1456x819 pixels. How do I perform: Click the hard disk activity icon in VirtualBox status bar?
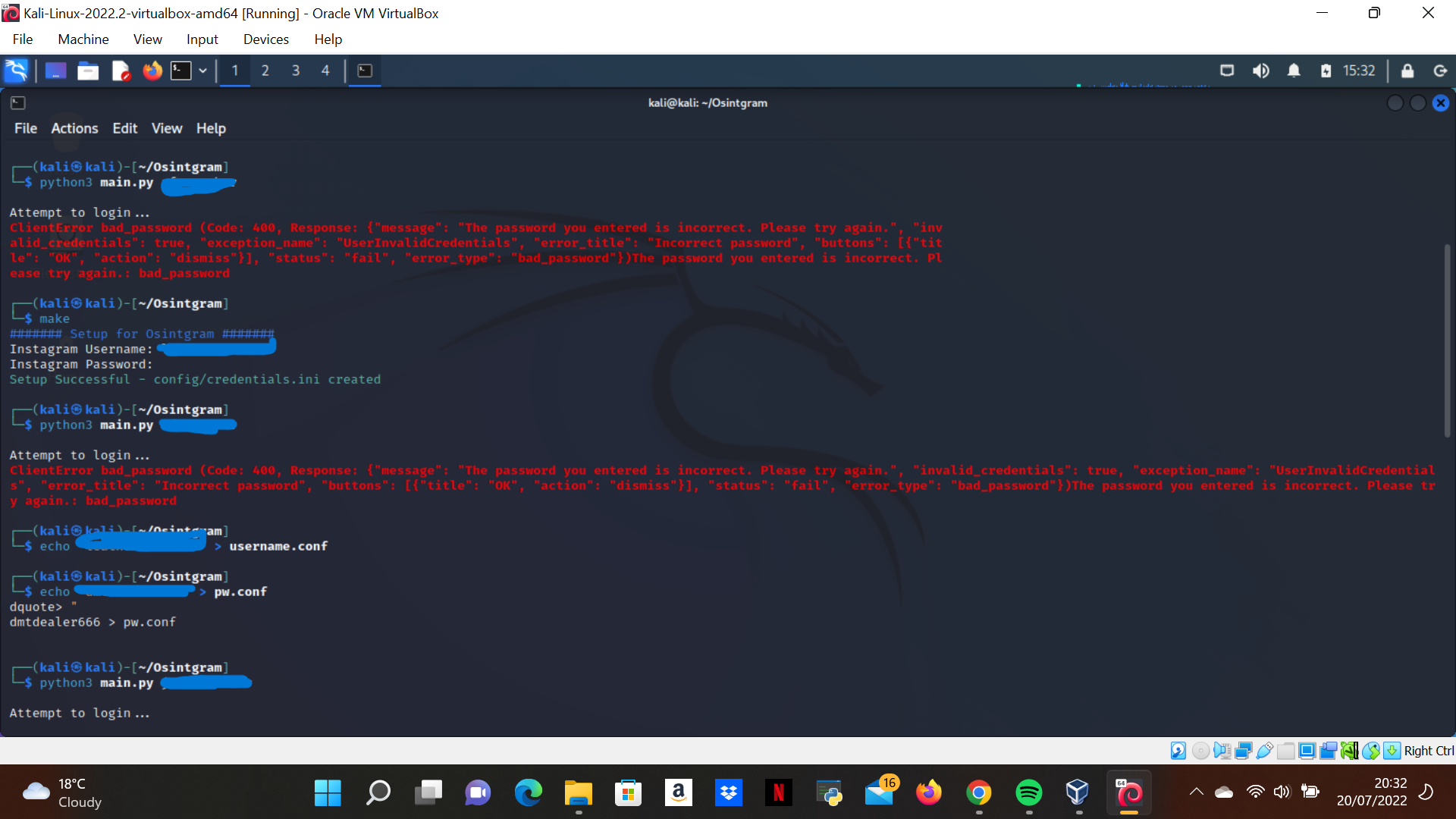pos(1178,750)
